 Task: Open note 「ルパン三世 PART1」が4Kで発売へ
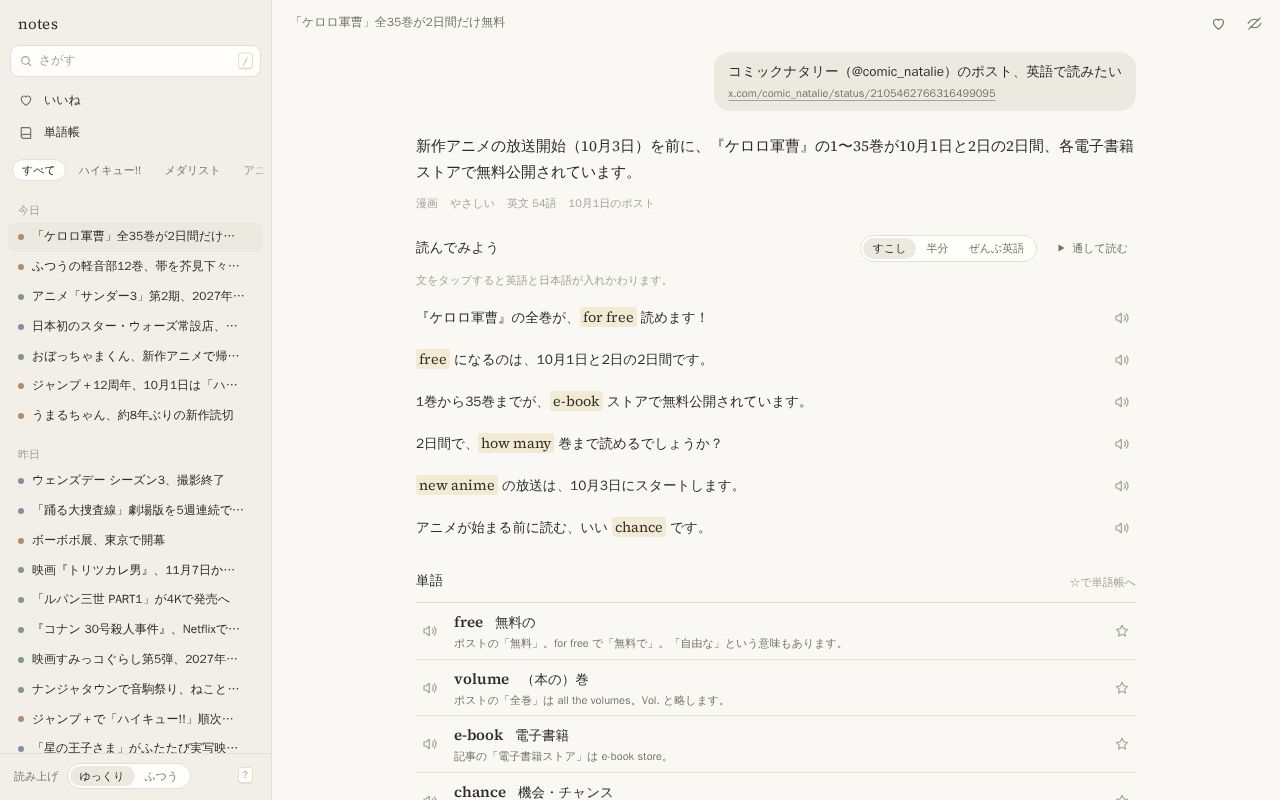coord(135,599)
